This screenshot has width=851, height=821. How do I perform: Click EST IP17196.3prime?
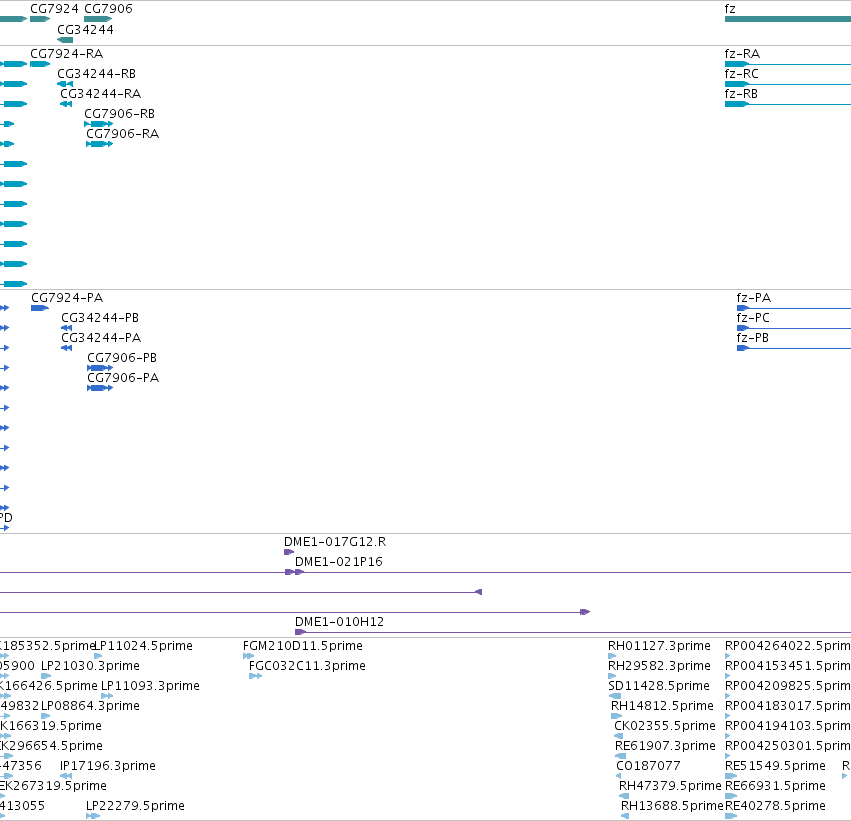tap(107, 766)
